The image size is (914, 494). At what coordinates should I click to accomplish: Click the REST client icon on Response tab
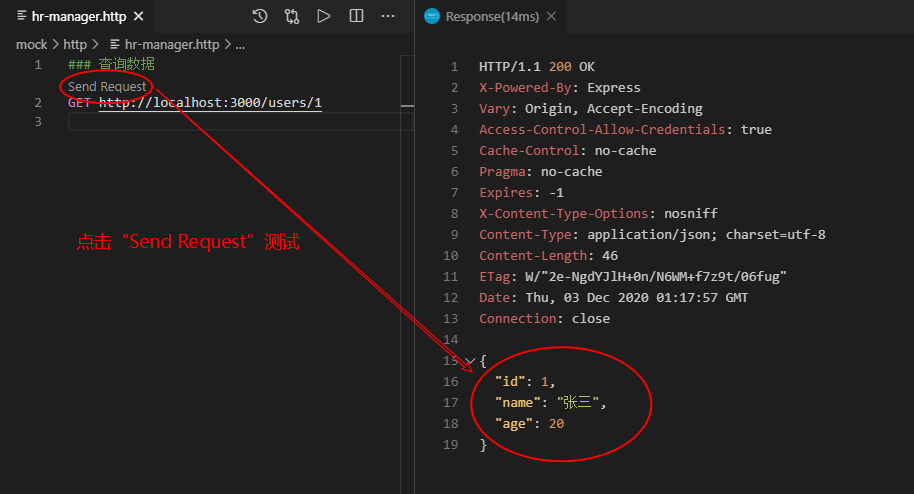coord(432,16)
